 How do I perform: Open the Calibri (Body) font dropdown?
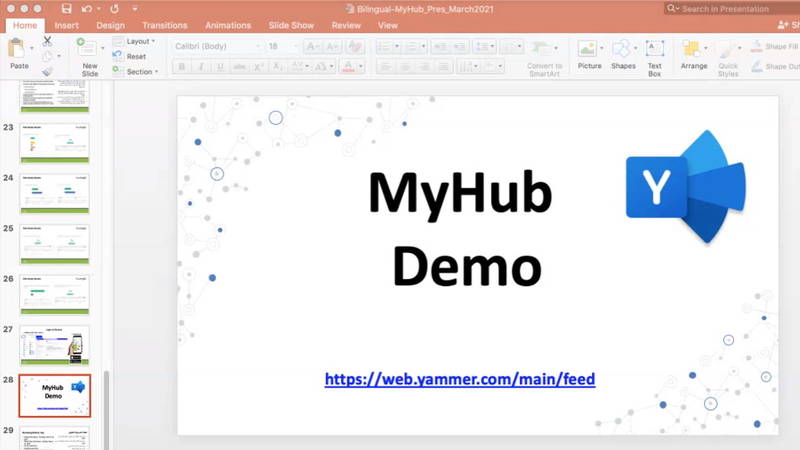pyautogui.click(x=212, y=46)
